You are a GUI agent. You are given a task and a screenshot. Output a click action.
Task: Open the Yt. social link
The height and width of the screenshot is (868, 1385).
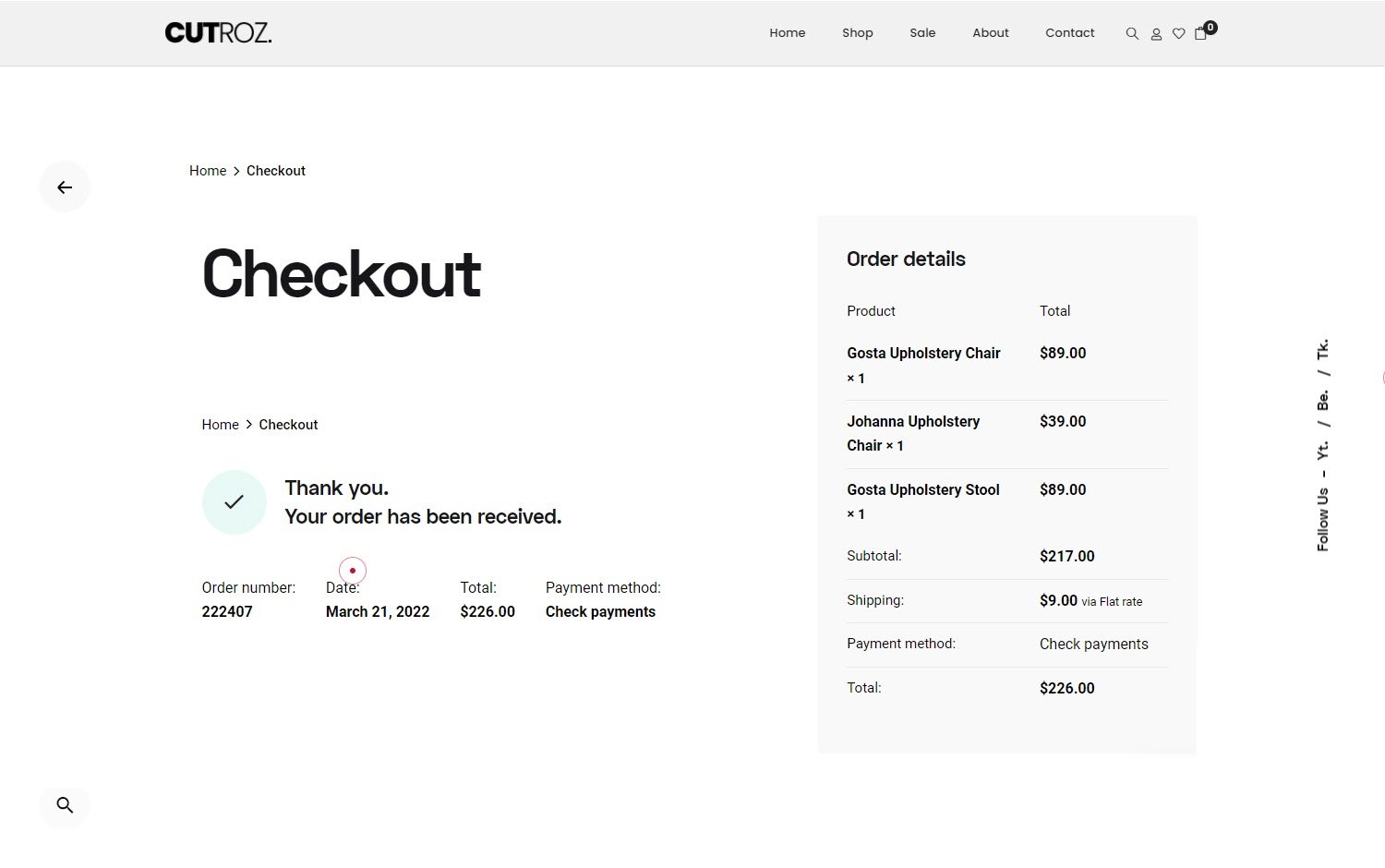1322,450
